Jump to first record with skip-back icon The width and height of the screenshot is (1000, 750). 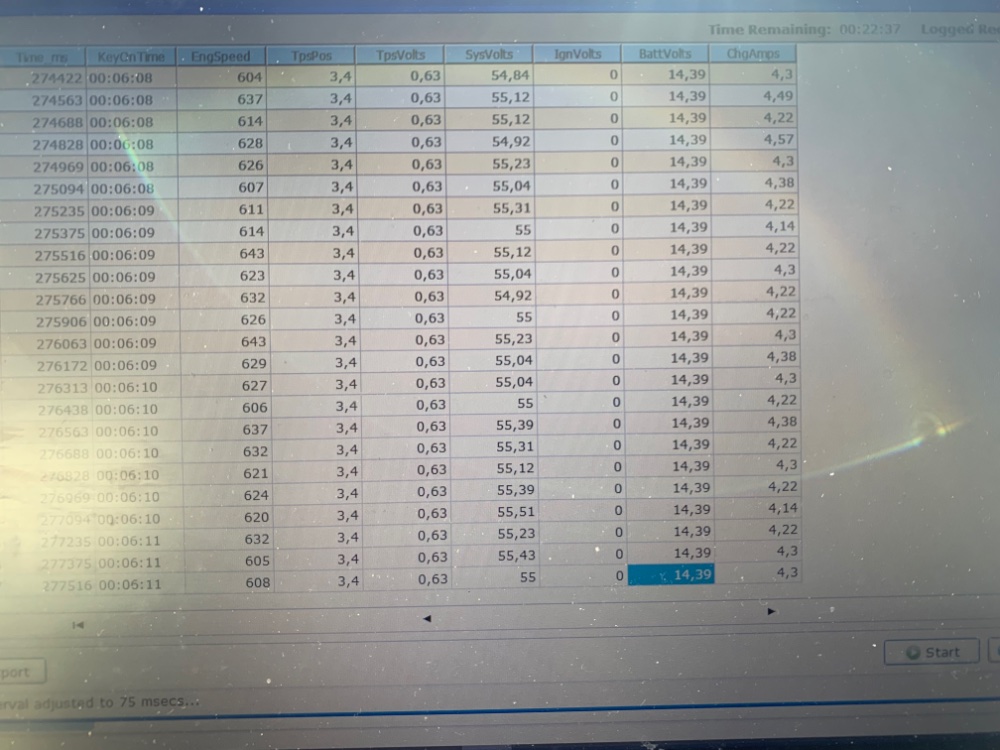point(78,625)
